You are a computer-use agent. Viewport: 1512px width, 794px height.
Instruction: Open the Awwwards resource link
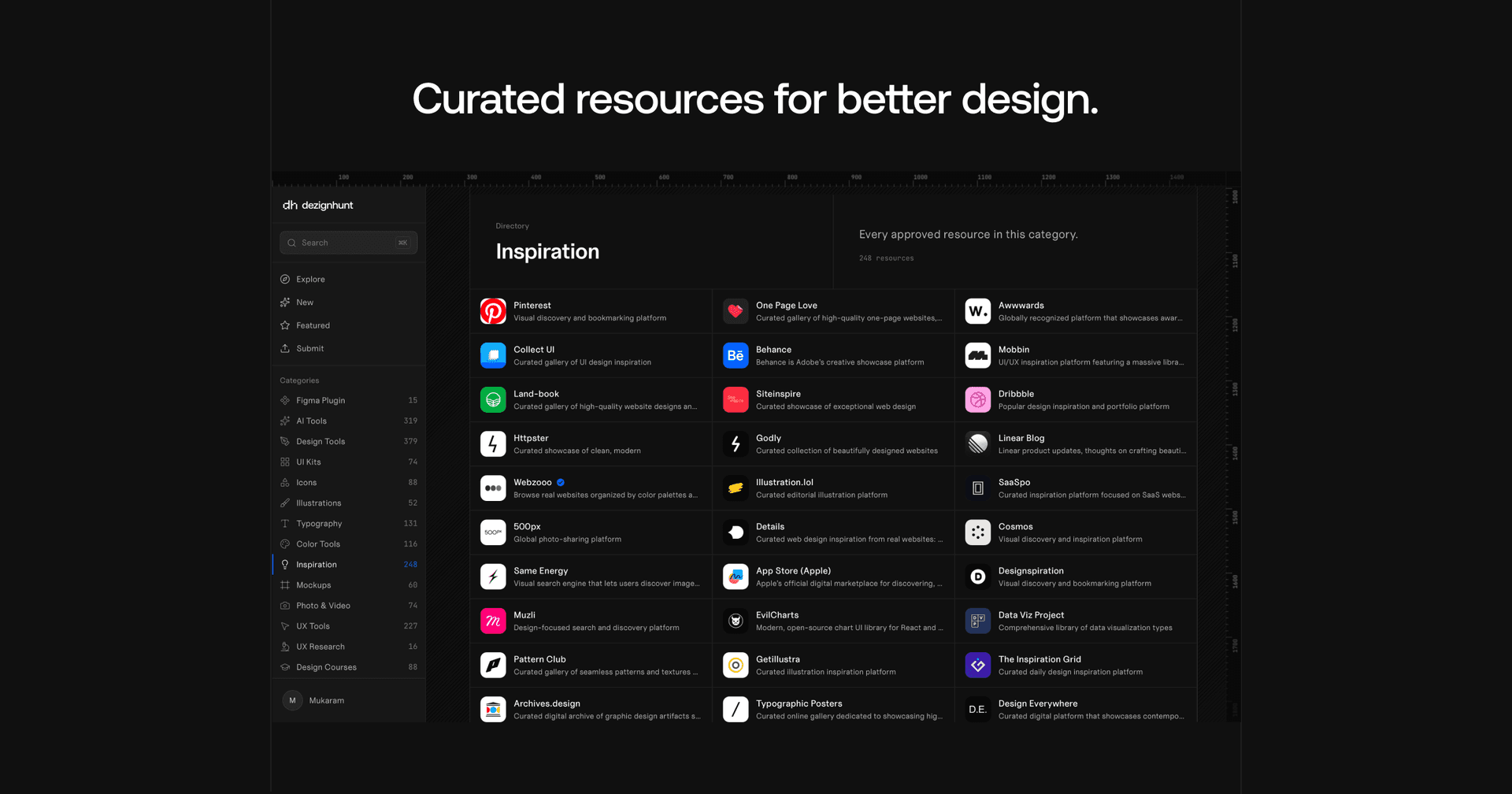pos(1077,311)
